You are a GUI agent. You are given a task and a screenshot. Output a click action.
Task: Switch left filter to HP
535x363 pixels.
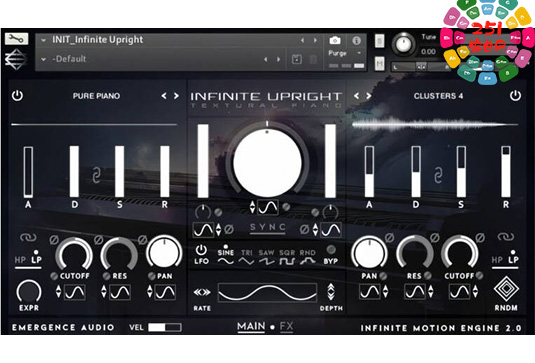click(x=20, y=260)
